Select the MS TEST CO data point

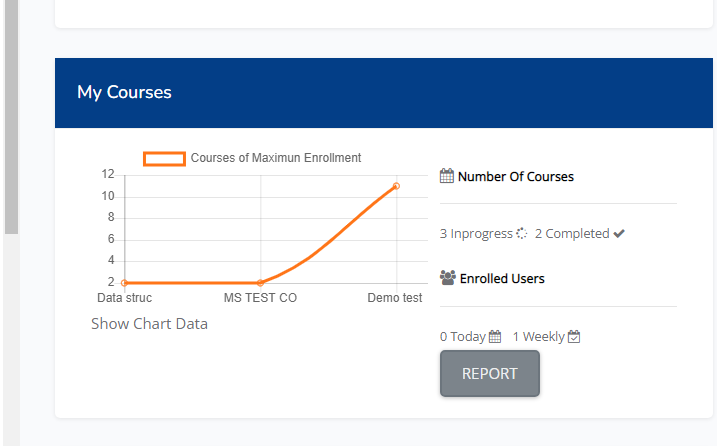pyautogui.click(x=260, y=283)
